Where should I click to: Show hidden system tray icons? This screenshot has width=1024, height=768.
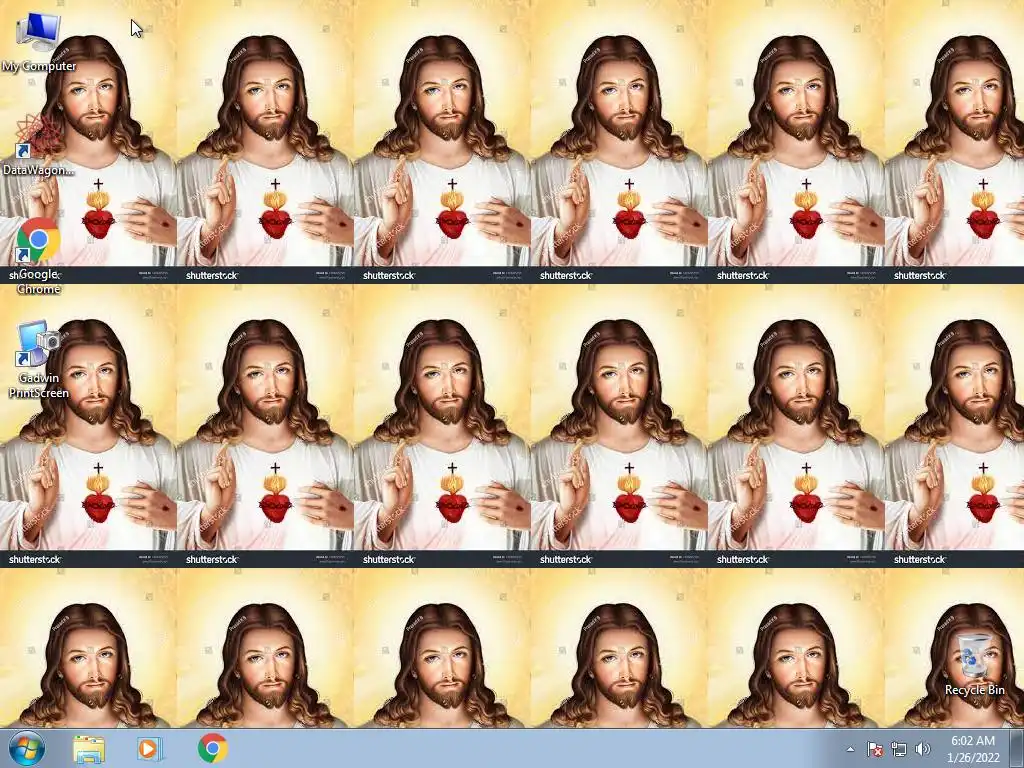click(850, 750)
